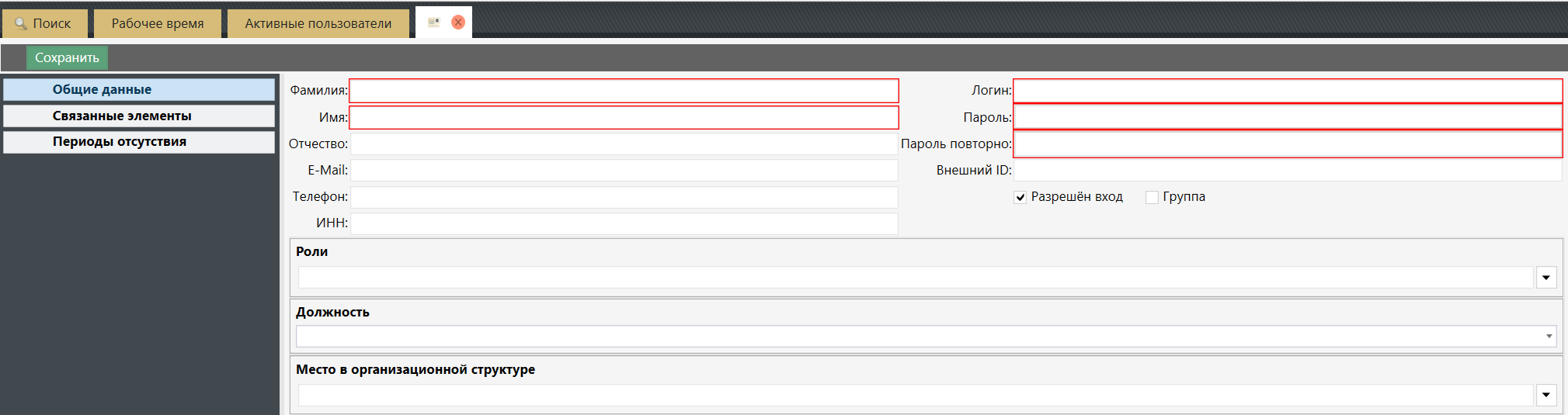Screen dimensions: 1568x415
Task: Click the user card icon tab
Action: (434, 22)
